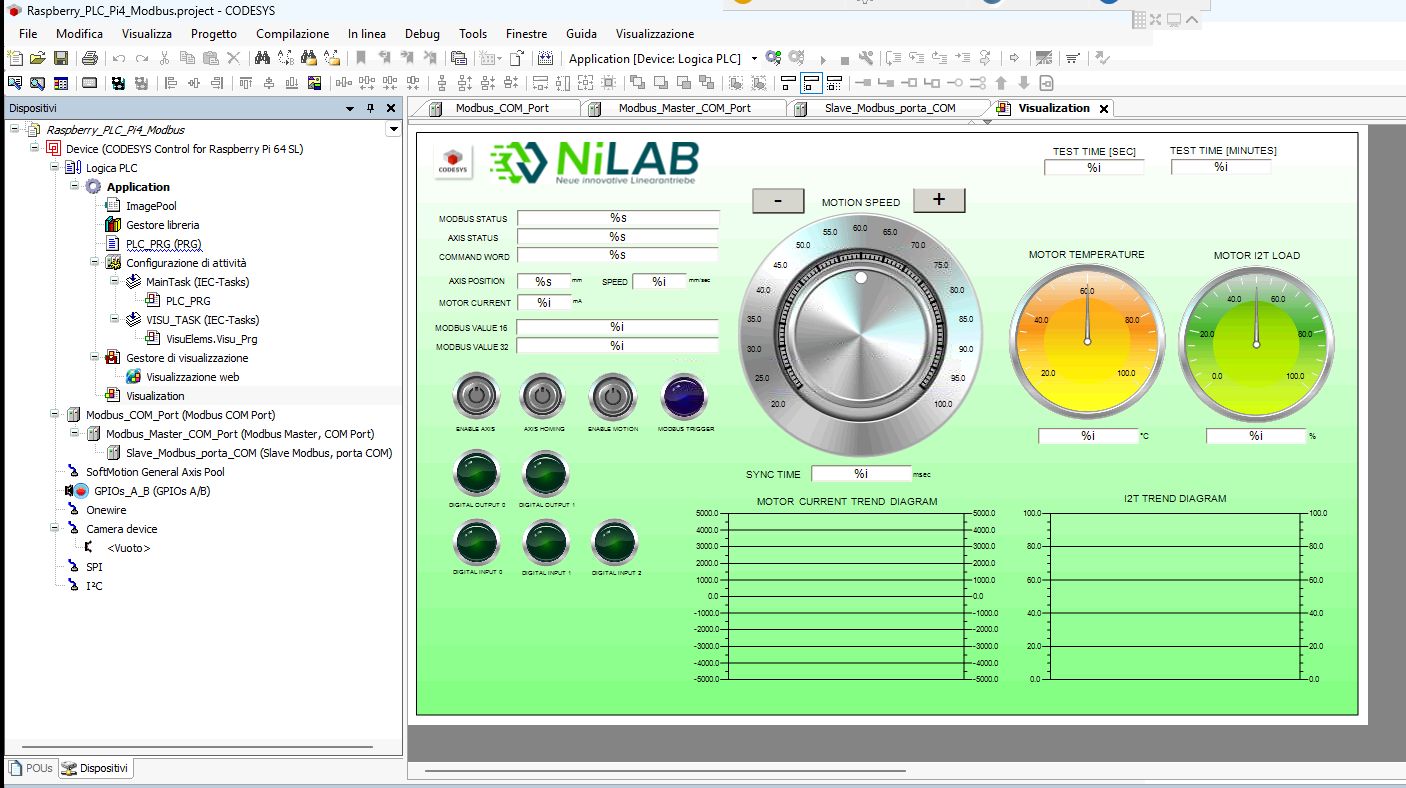
Task: Click the SYNC TIME value field
Action: (x=860, y=474)
